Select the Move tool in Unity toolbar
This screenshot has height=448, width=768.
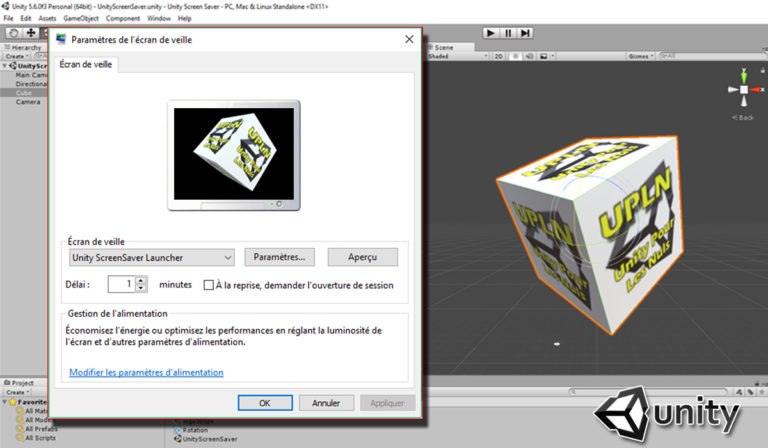(31, 33)
